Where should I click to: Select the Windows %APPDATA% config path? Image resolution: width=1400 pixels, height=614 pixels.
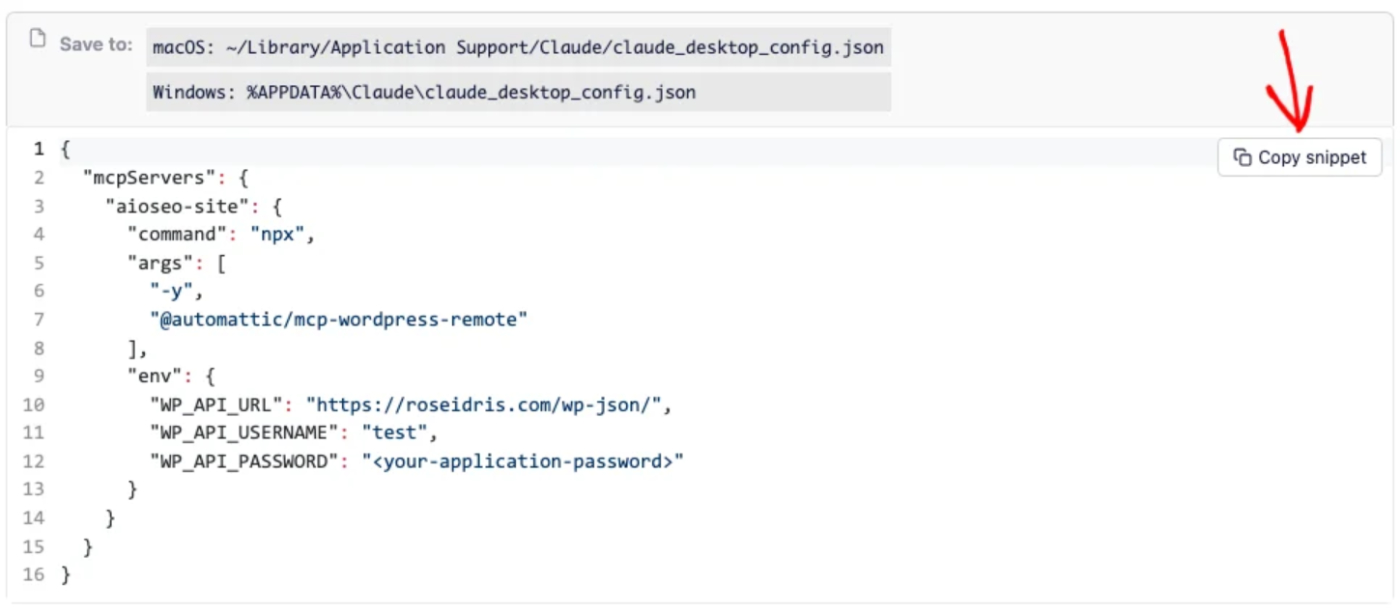pyautogui.click(x=424, y=92)
